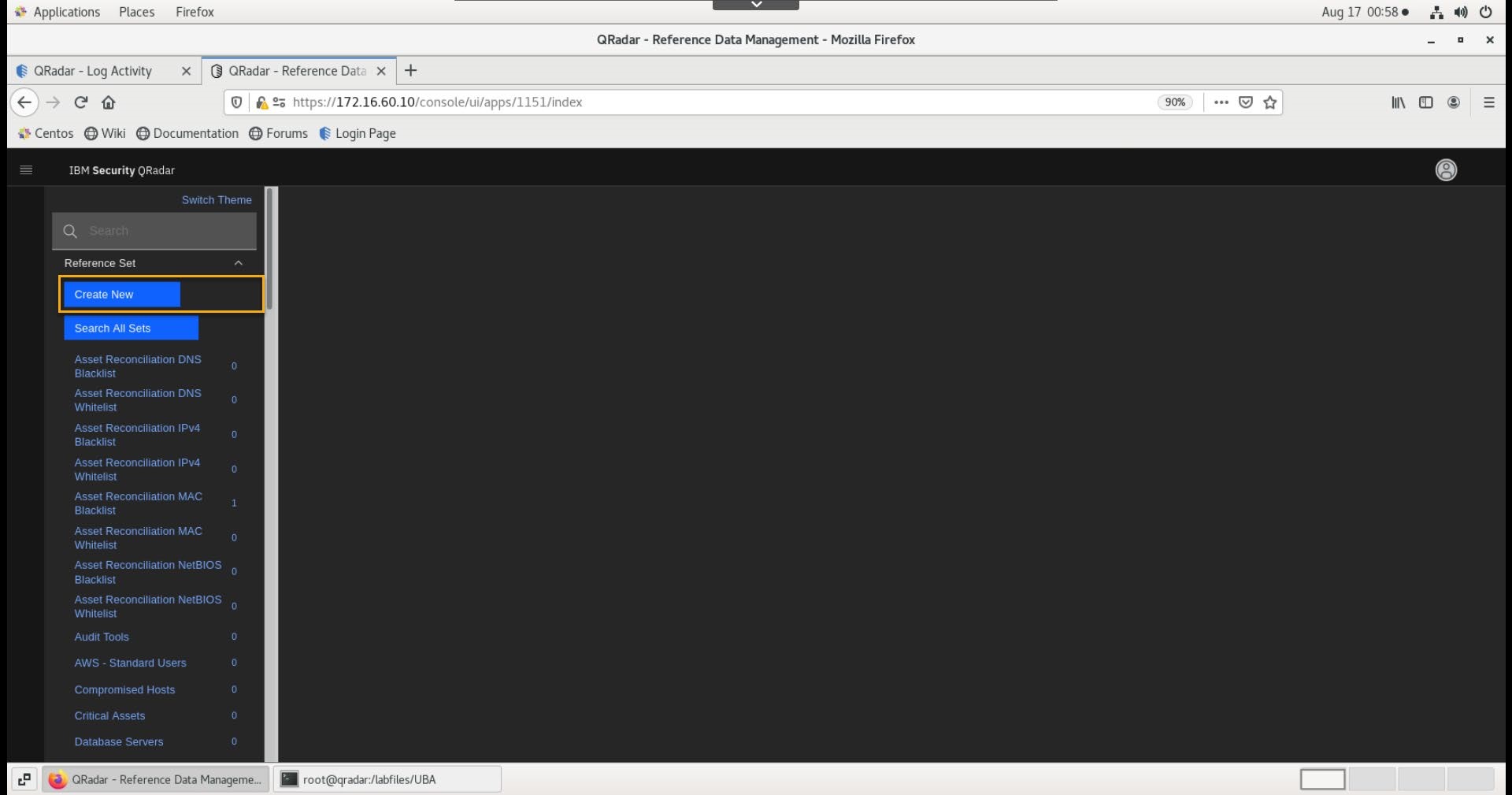Open the Firefox Library icon

pos(1398,102)
